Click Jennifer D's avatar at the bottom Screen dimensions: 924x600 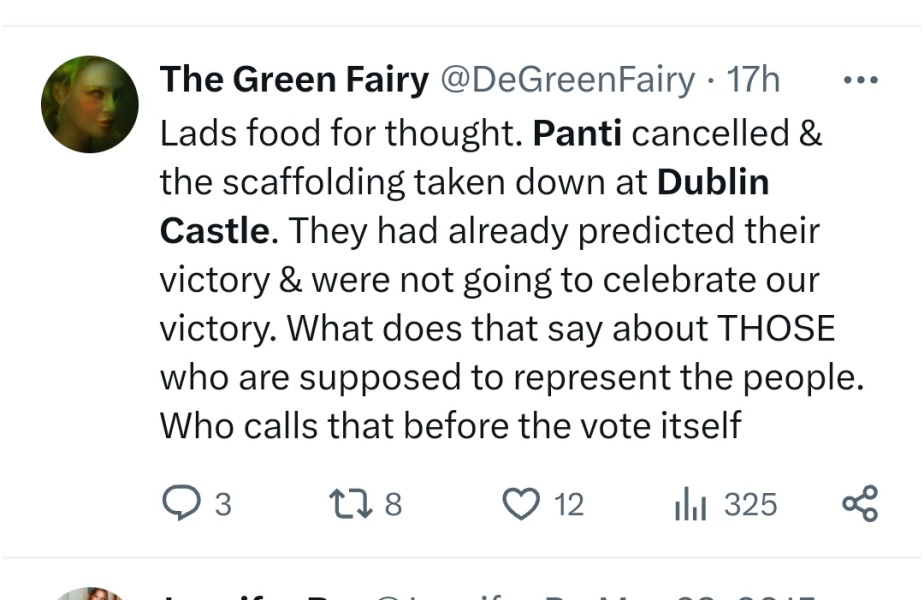tap(89, 592)
